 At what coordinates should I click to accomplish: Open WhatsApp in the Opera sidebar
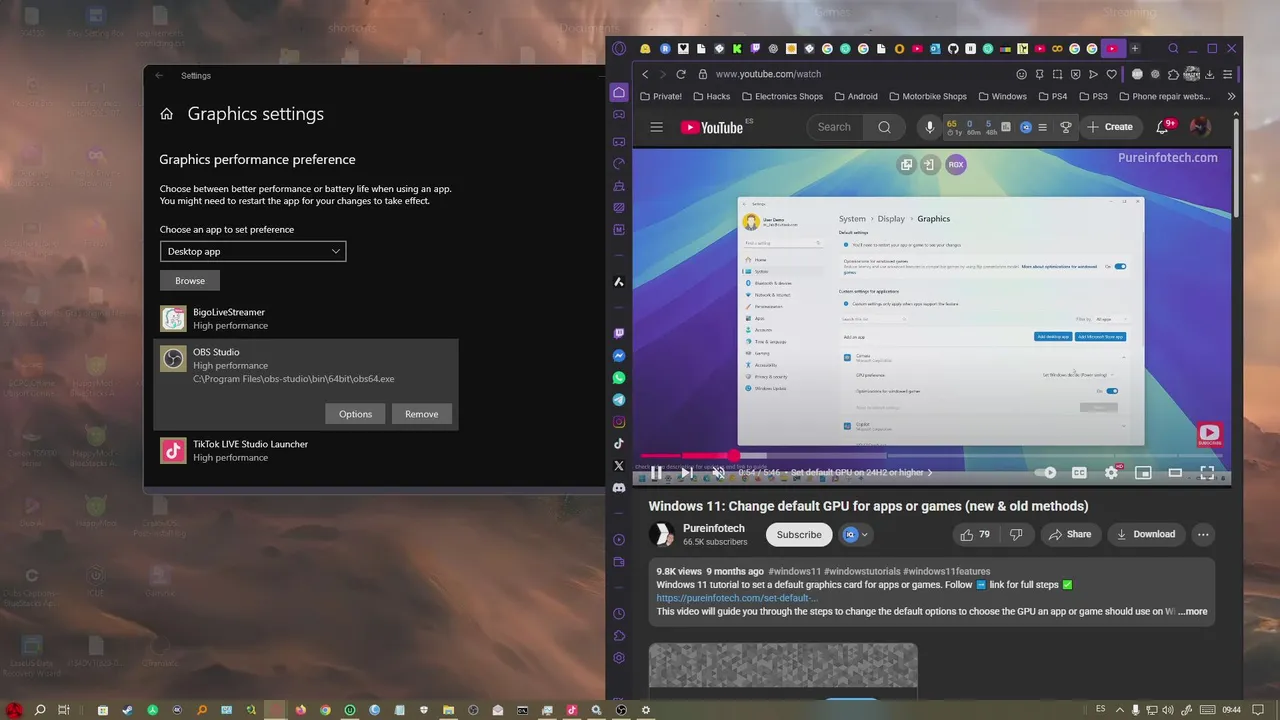(619, 378)
